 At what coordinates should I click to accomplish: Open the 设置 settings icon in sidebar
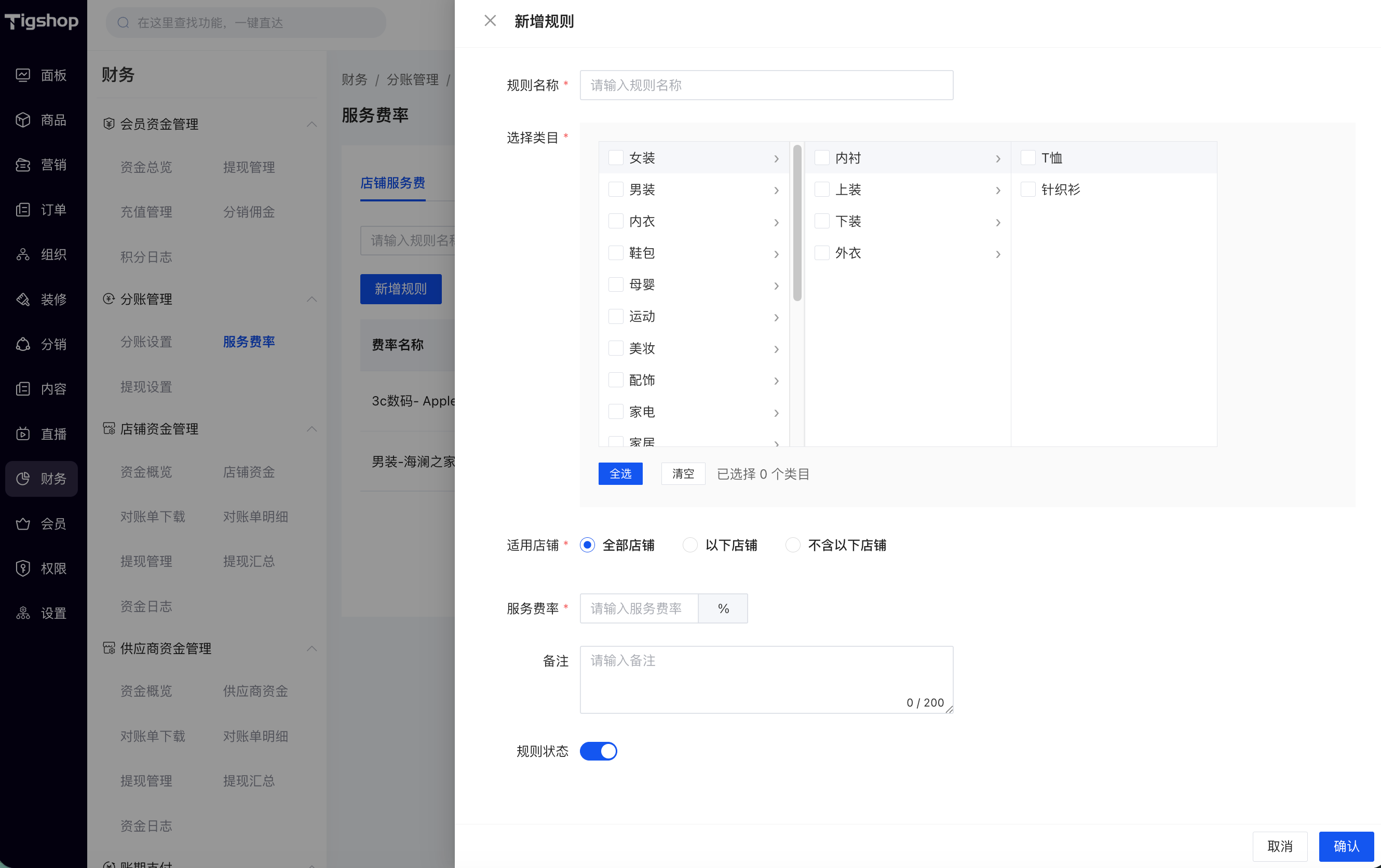pos(23,614)
